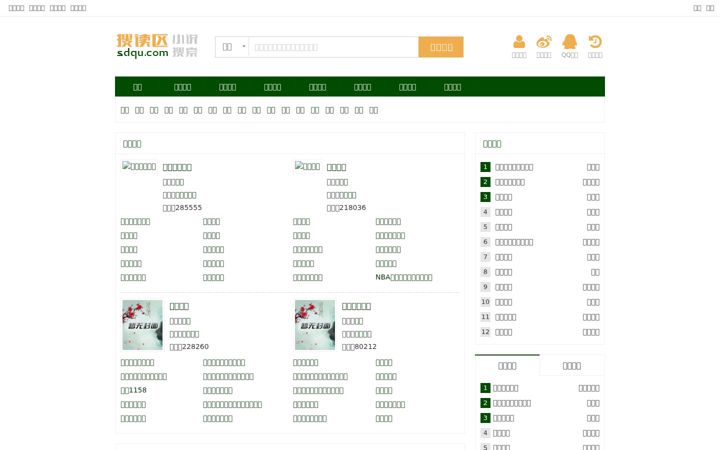
Task: Open the rank 7 entry in the ranking list
Action: click(x=503, y=257)
